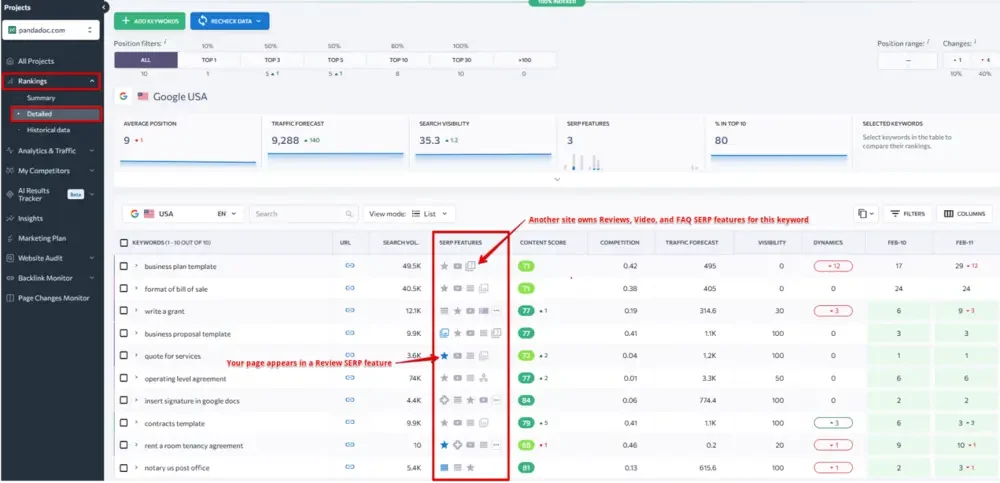Check the business plan template checkbox
1000x483 pixels.
click(x=124, y=266)
